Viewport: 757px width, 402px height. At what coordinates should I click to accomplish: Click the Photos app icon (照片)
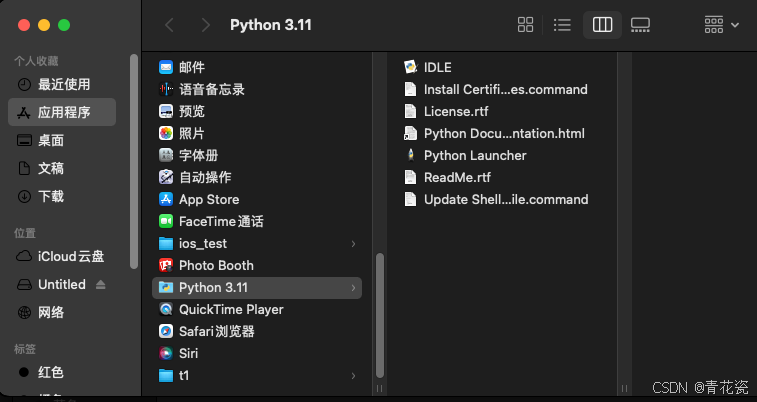point(166,133)
